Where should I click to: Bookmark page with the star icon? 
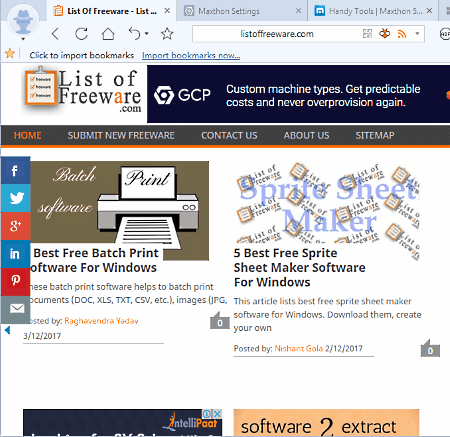167,34
